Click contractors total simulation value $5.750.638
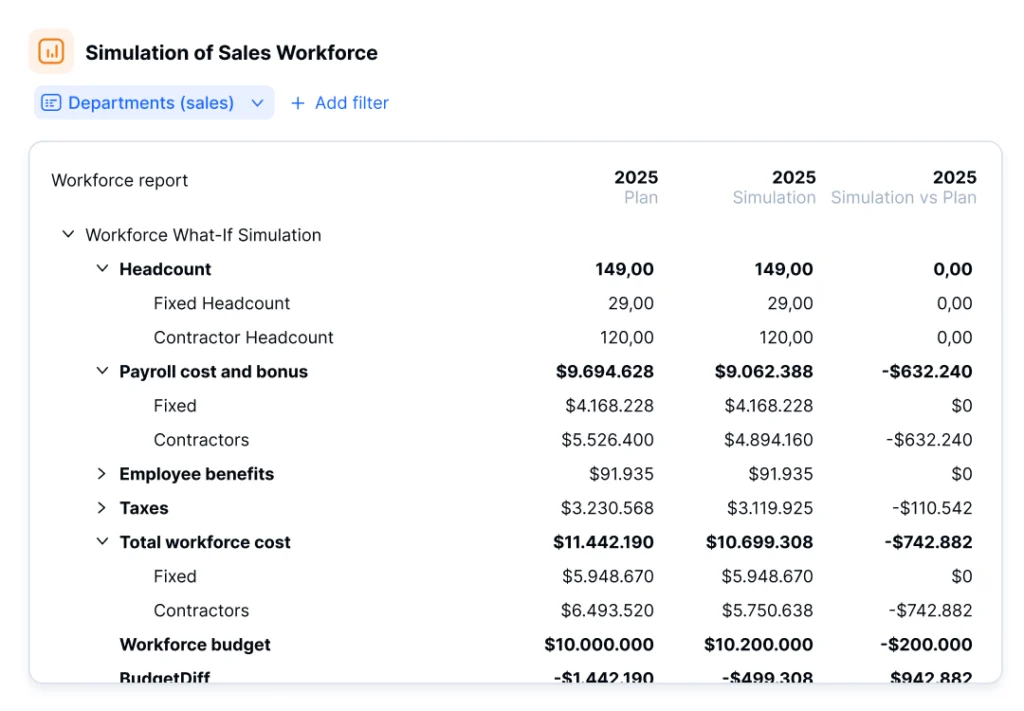 [x=767, y=610]
